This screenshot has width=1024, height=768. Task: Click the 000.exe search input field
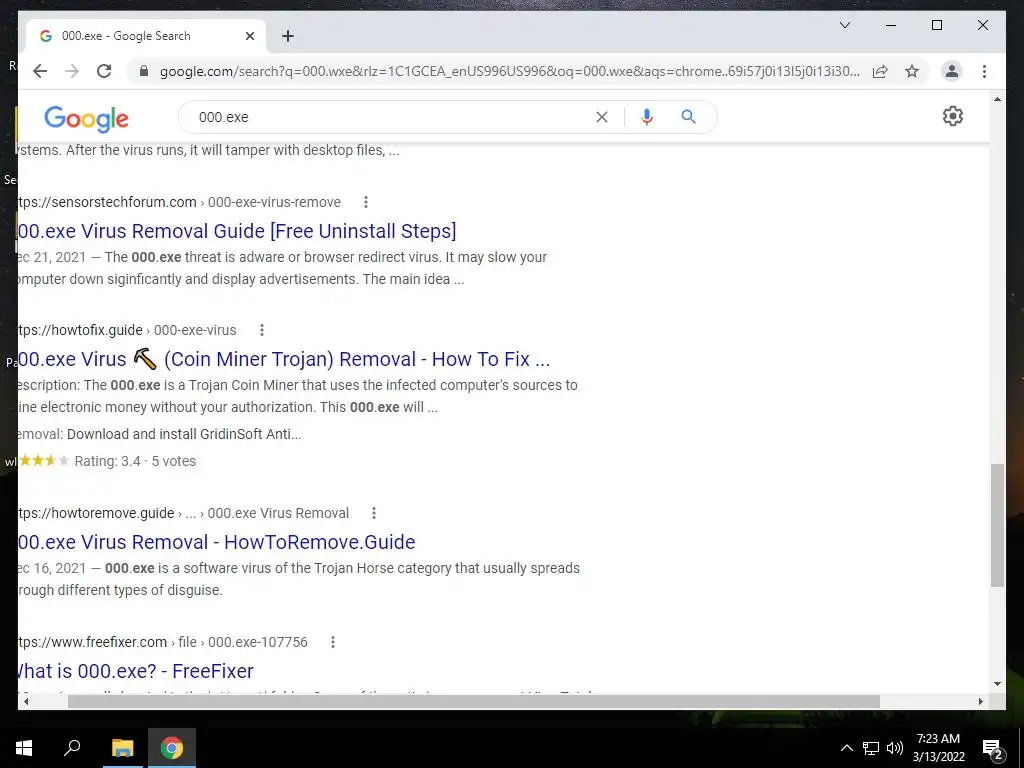click(392, 117)
